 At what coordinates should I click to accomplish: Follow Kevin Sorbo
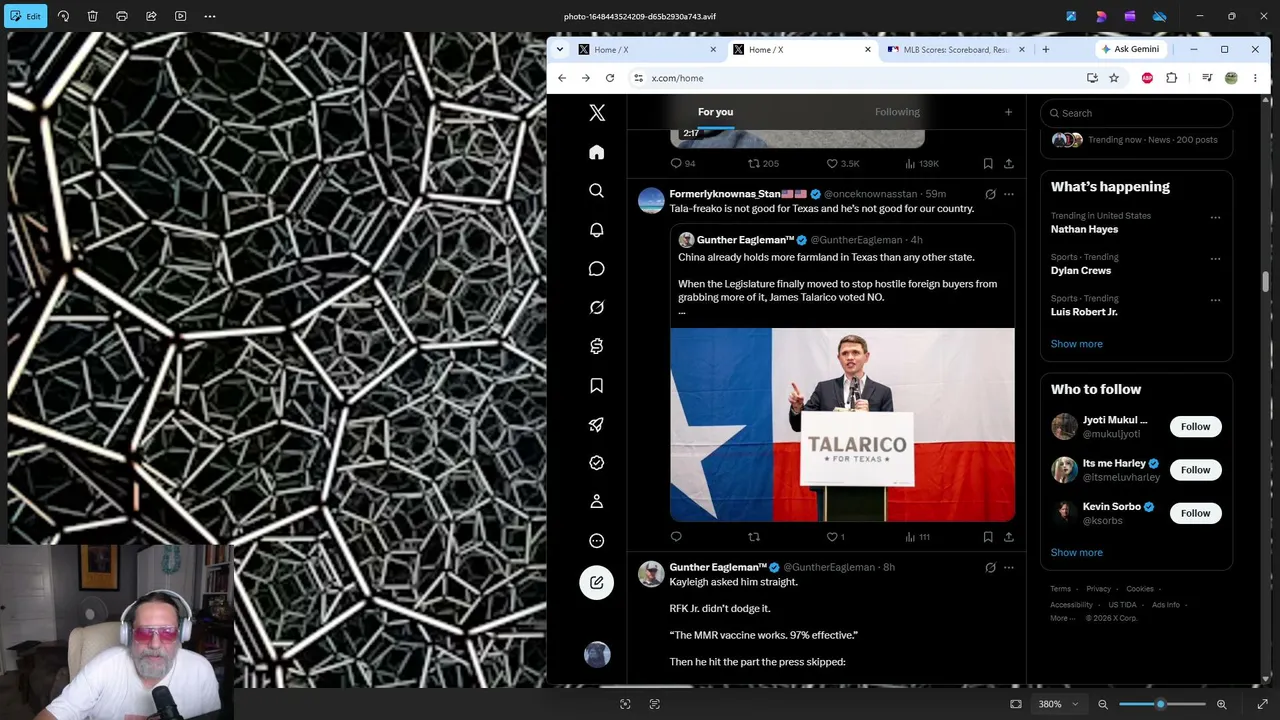pos(1195,513)
